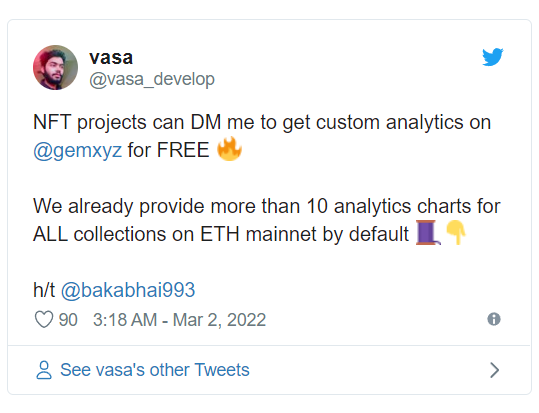This screenshot has height=413, width=539.
Task: Expand the chevron arrow at bottom right
Action: click(x=494, y=370)
